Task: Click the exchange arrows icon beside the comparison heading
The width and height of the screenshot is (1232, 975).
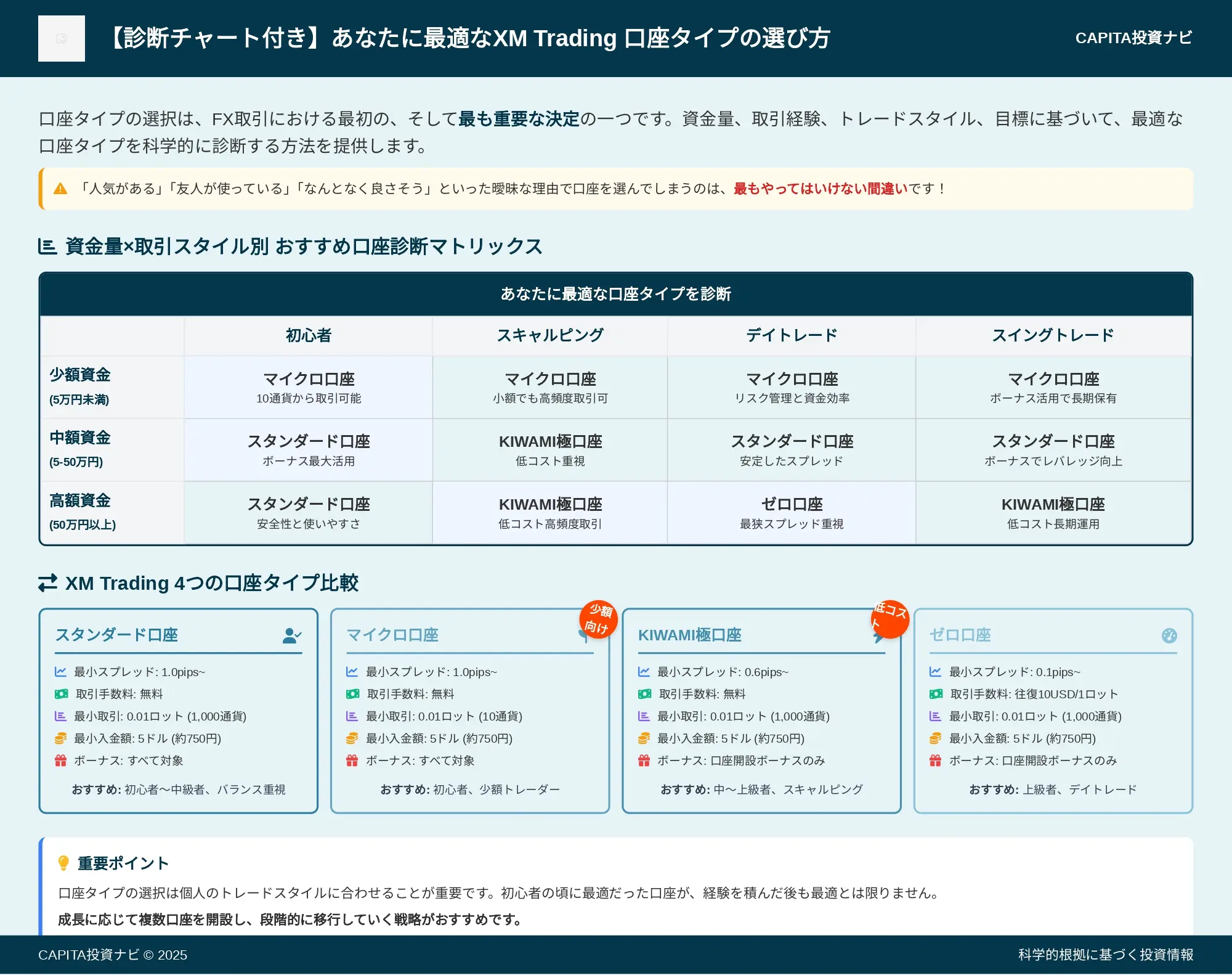Action: [x=47, y=583]
